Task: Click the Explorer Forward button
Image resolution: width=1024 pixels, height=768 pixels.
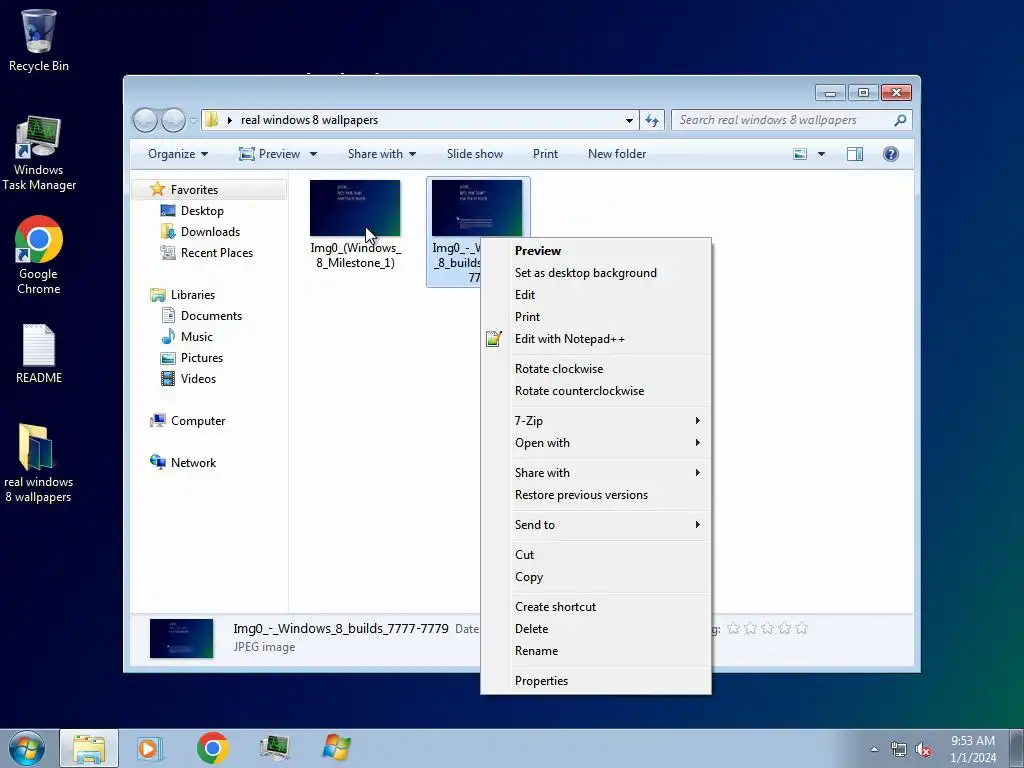Action: point(173,120)
